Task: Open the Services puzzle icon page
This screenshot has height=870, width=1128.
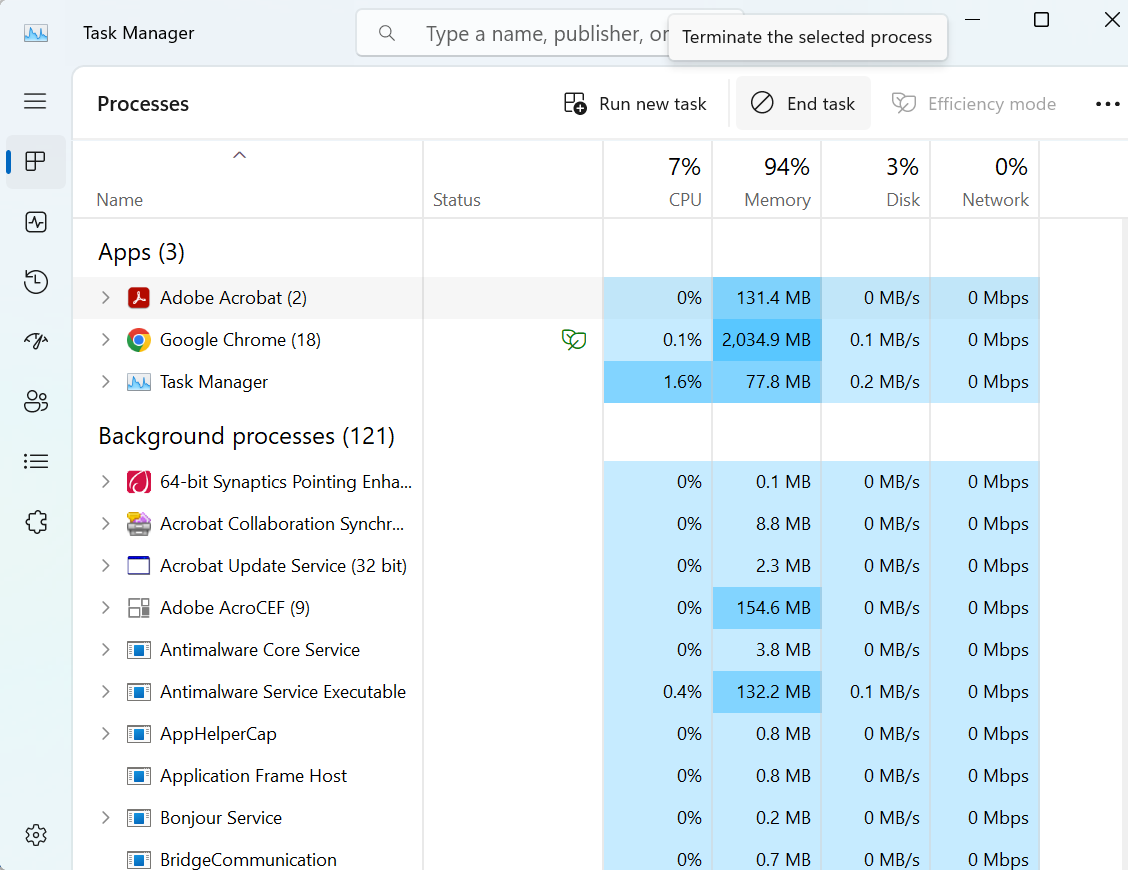Action: tap(36, 522)
